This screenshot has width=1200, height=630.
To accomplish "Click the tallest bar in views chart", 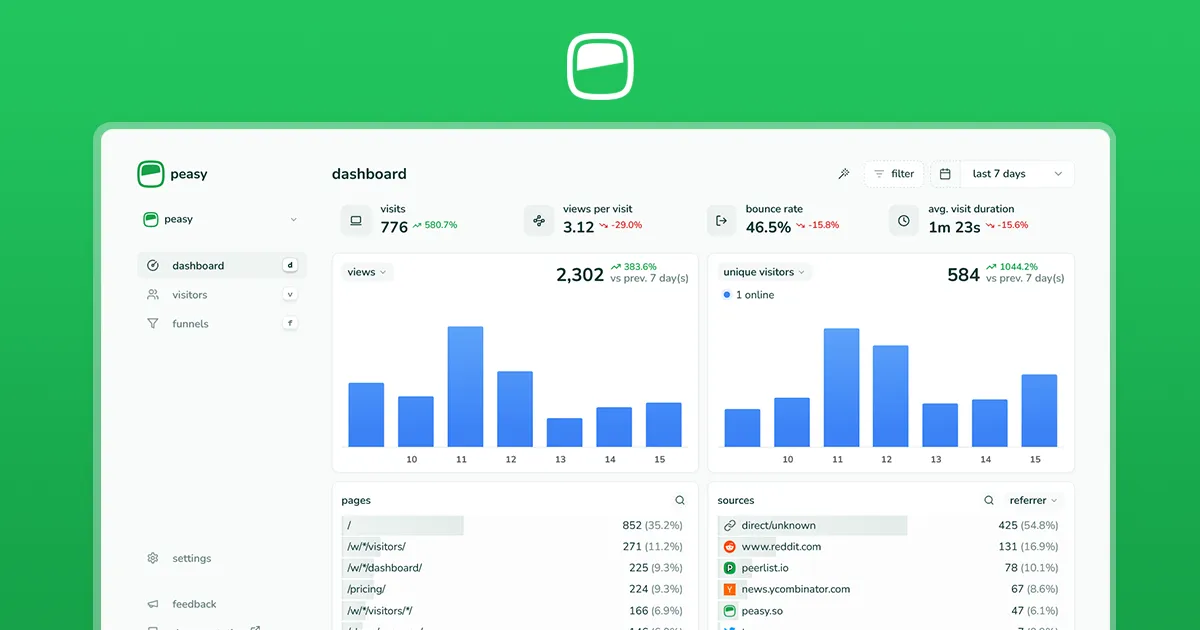I will 465,387.
